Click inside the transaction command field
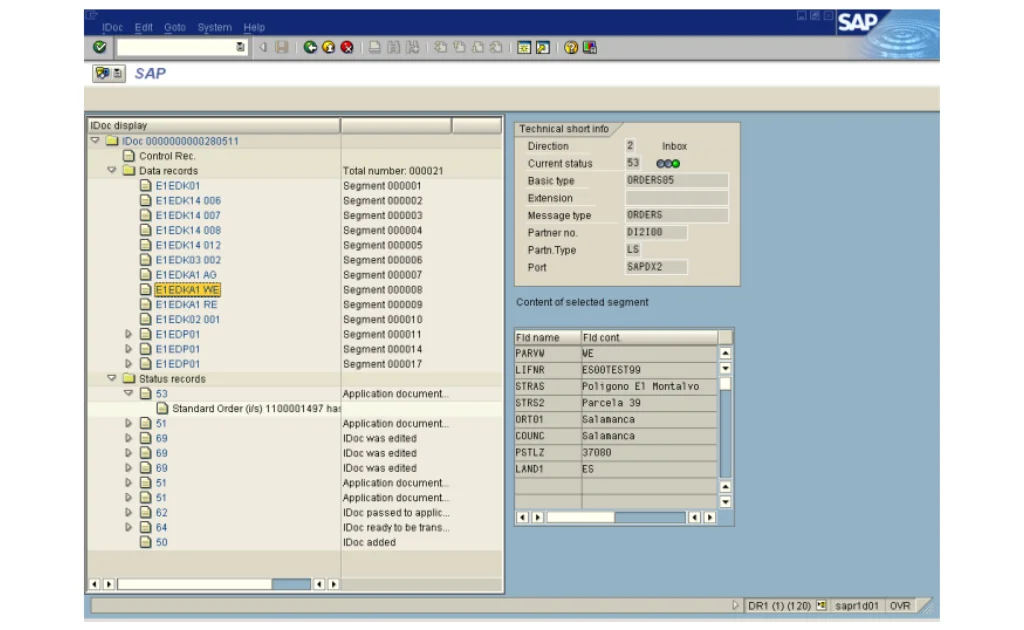Viewport: 1024px width, 630px height. [176, 47]
